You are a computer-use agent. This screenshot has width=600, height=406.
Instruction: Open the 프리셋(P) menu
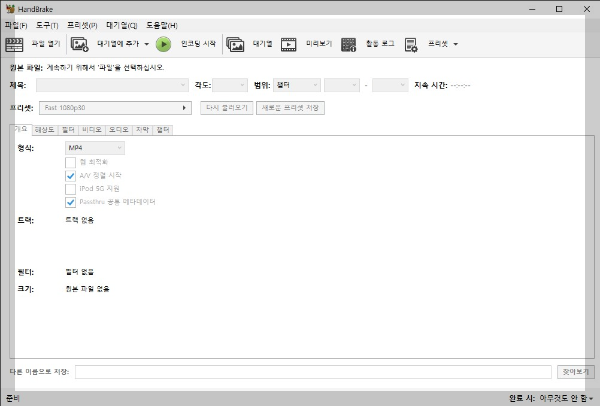click(82, 26)
